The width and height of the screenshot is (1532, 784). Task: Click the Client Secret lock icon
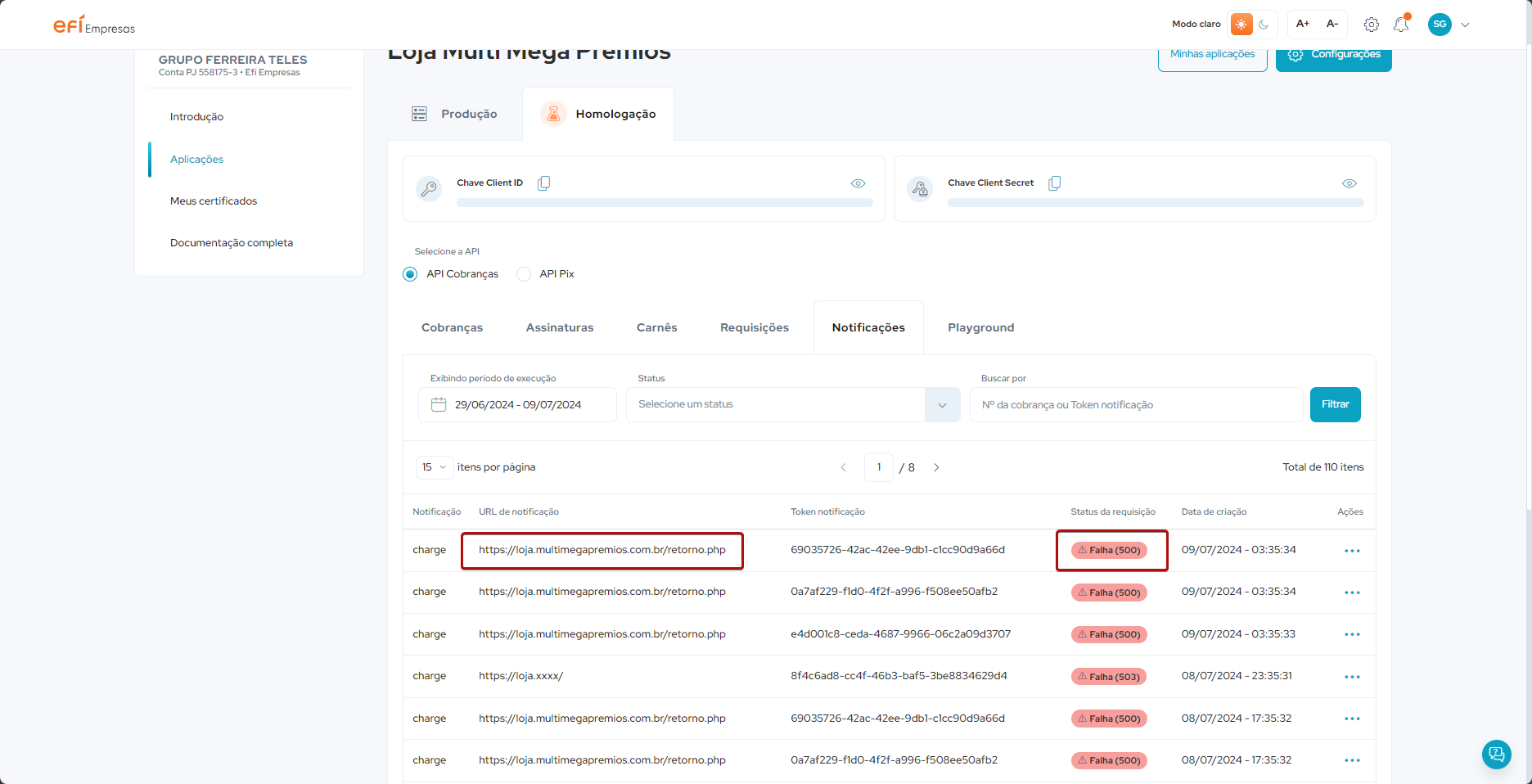point(920,188)
